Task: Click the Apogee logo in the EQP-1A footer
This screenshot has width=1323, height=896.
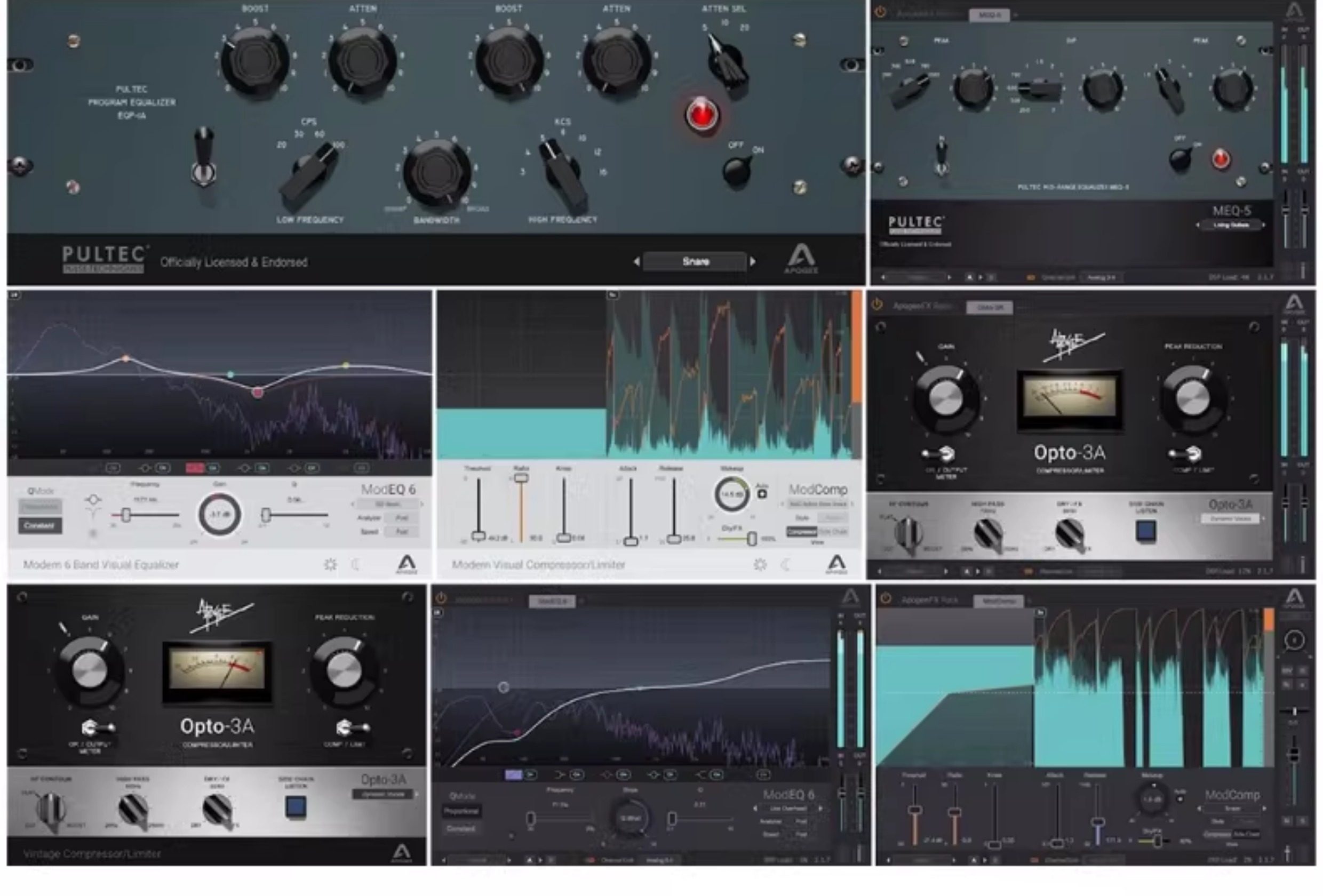Action: point(801,258)
